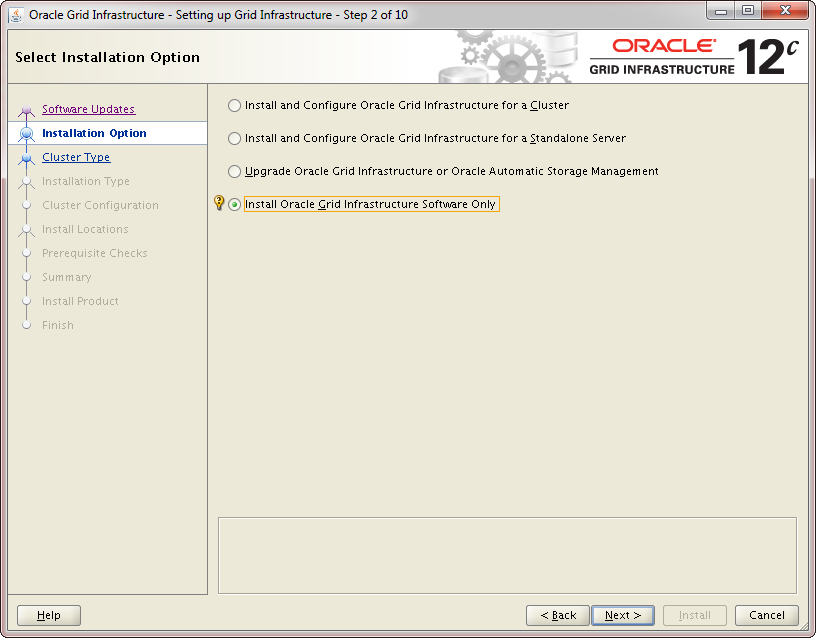The width and height of the screenshot is (816, 638).
Task: Minimize the installer window
Action: (721, 11)
